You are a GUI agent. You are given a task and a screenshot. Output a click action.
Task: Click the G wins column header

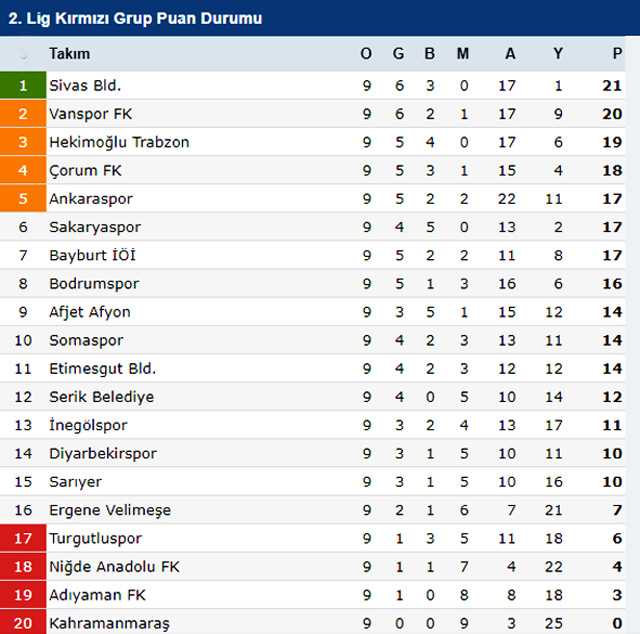(399, 54)
